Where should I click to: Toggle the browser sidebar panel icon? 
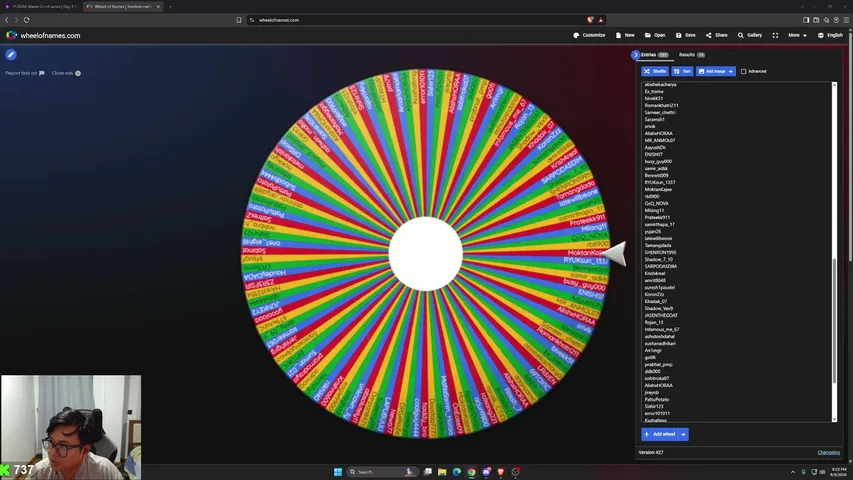point(806,20)
